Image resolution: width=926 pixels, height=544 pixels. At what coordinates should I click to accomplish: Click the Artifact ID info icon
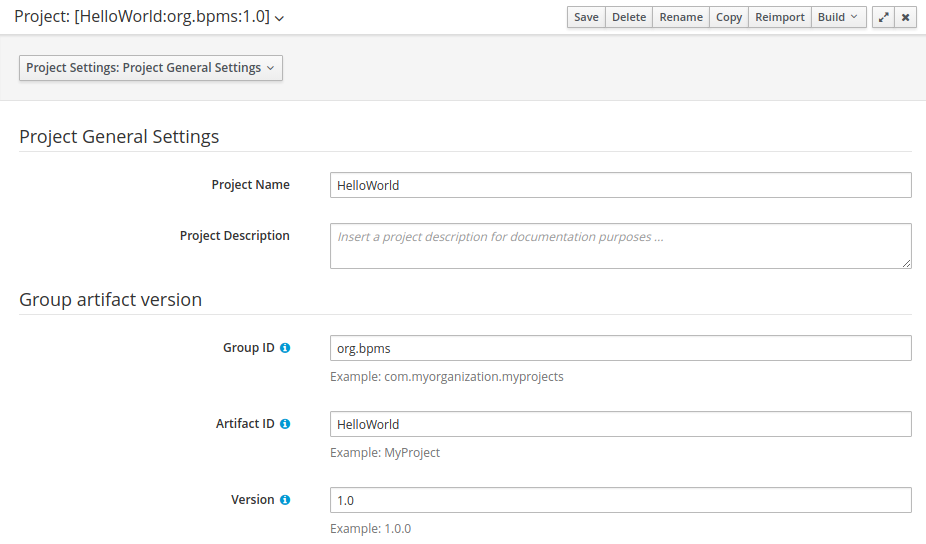click(285, 424)
